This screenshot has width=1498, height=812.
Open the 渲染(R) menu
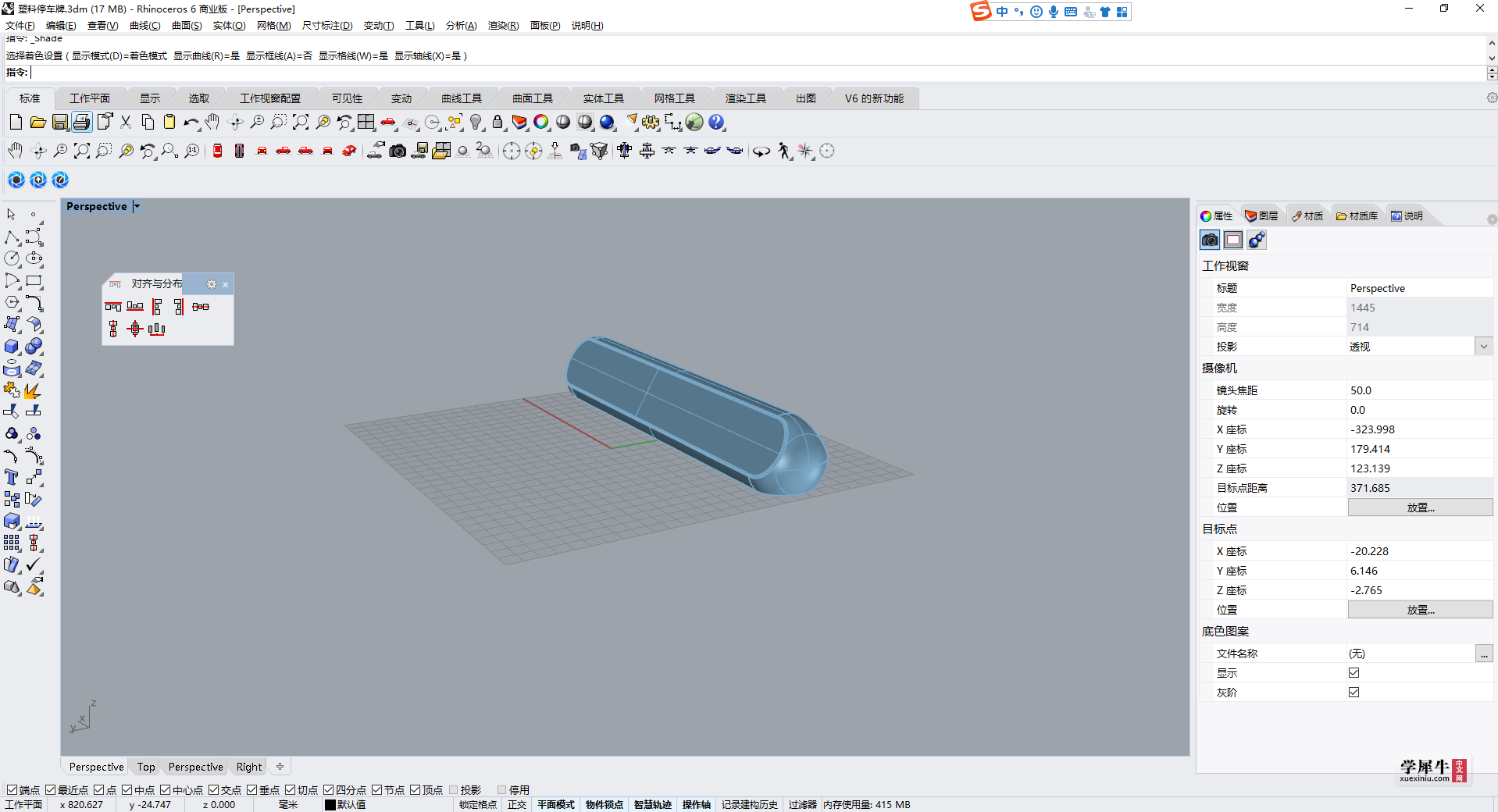pyautogui.click(x=503, y=26)
